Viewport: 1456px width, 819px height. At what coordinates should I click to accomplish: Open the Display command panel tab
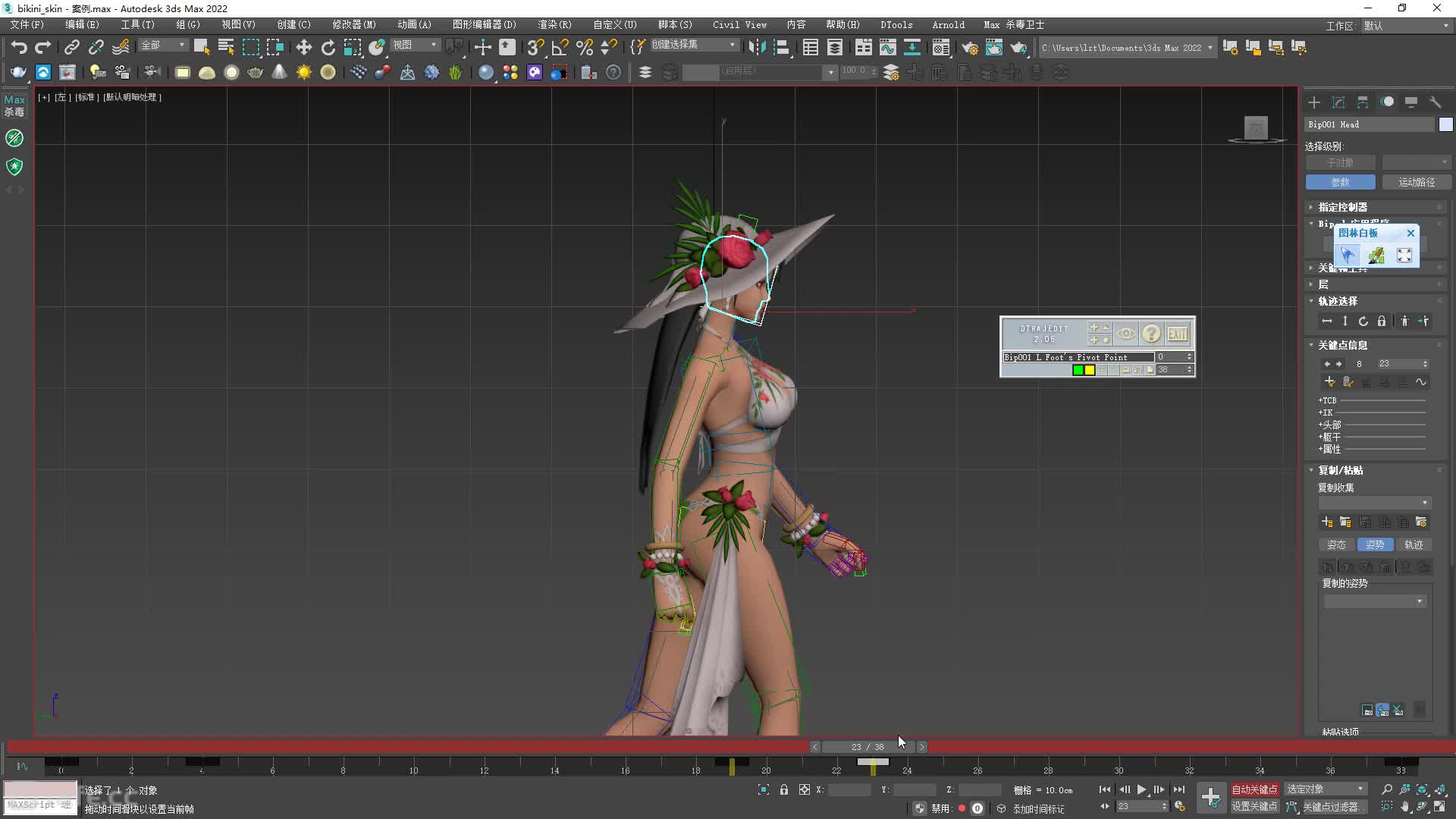tap(1411, 102)
